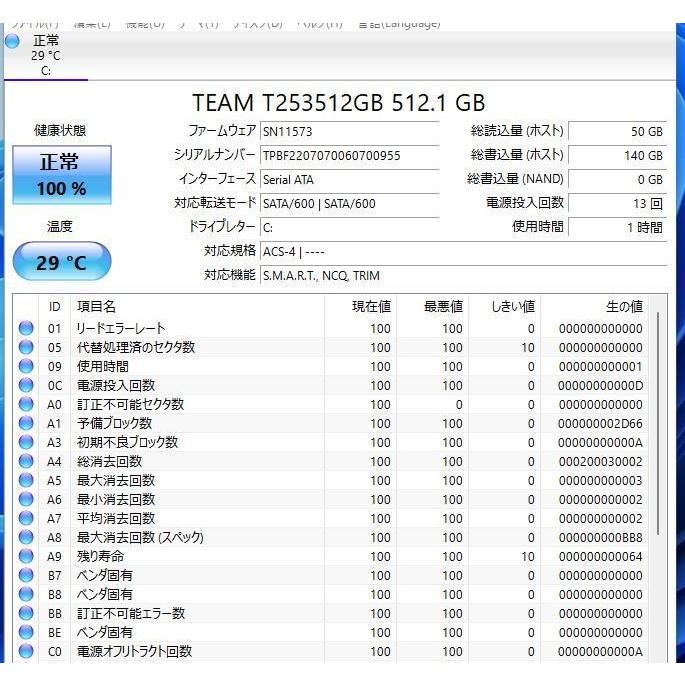
Task: Click the standard field ACS-4 | ----
Action: pyautogui.click(x=464, y=252)
